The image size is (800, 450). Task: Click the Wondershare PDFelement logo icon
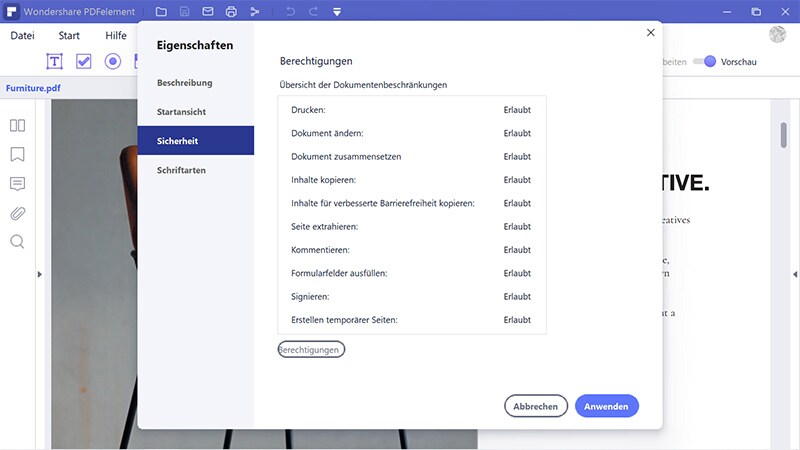pyautogui.click(x=11, y=11)
